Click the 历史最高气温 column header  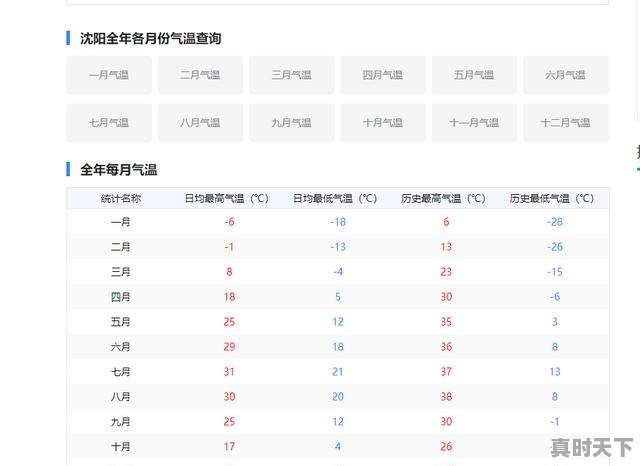click(443, 199)
